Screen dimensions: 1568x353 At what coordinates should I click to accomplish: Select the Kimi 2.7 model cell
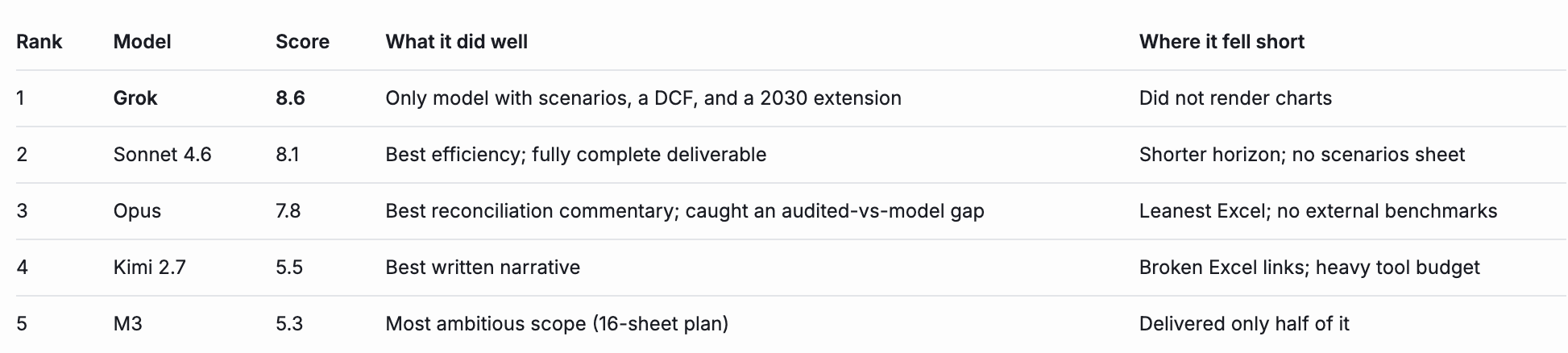click(149, 268)
